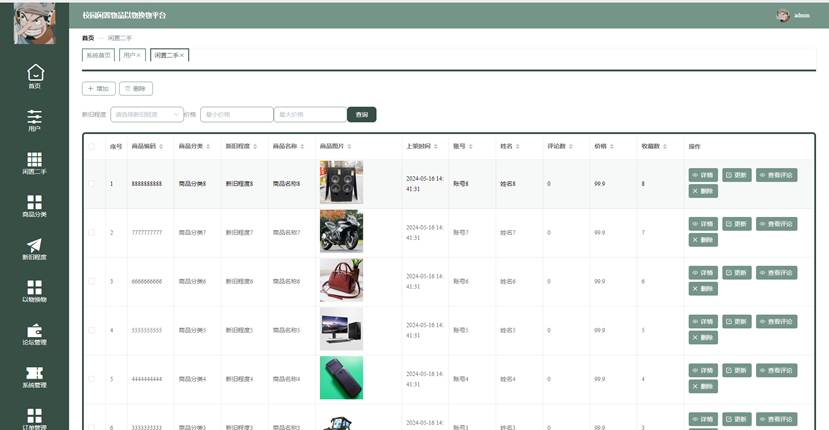Image resolution: width=829 pixels, height=430 pixels.
Task: Check the checkbox for row 2
Action: tap(92, 232)
